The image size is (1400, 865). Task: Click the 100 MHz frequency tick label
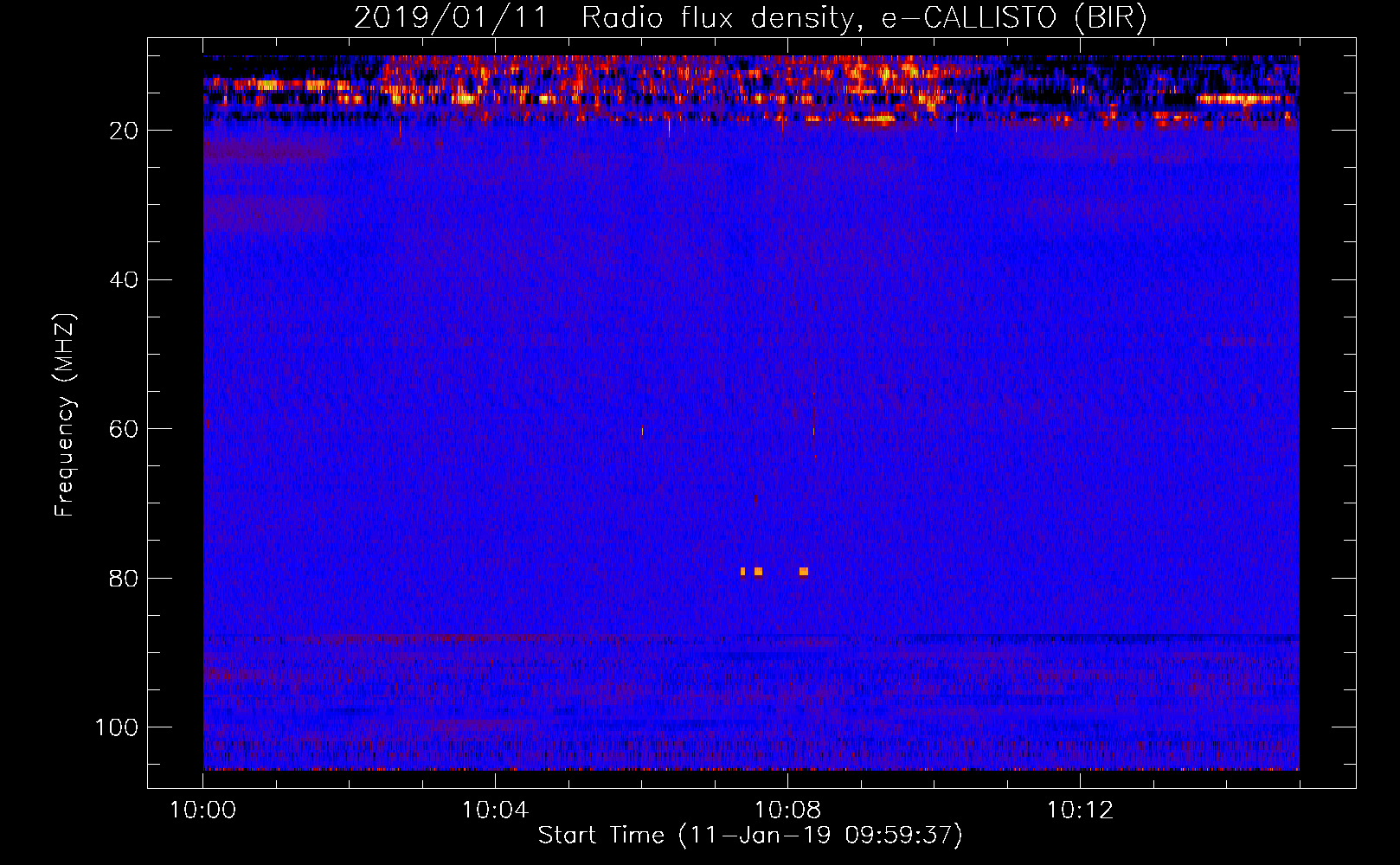click(117, 727)
